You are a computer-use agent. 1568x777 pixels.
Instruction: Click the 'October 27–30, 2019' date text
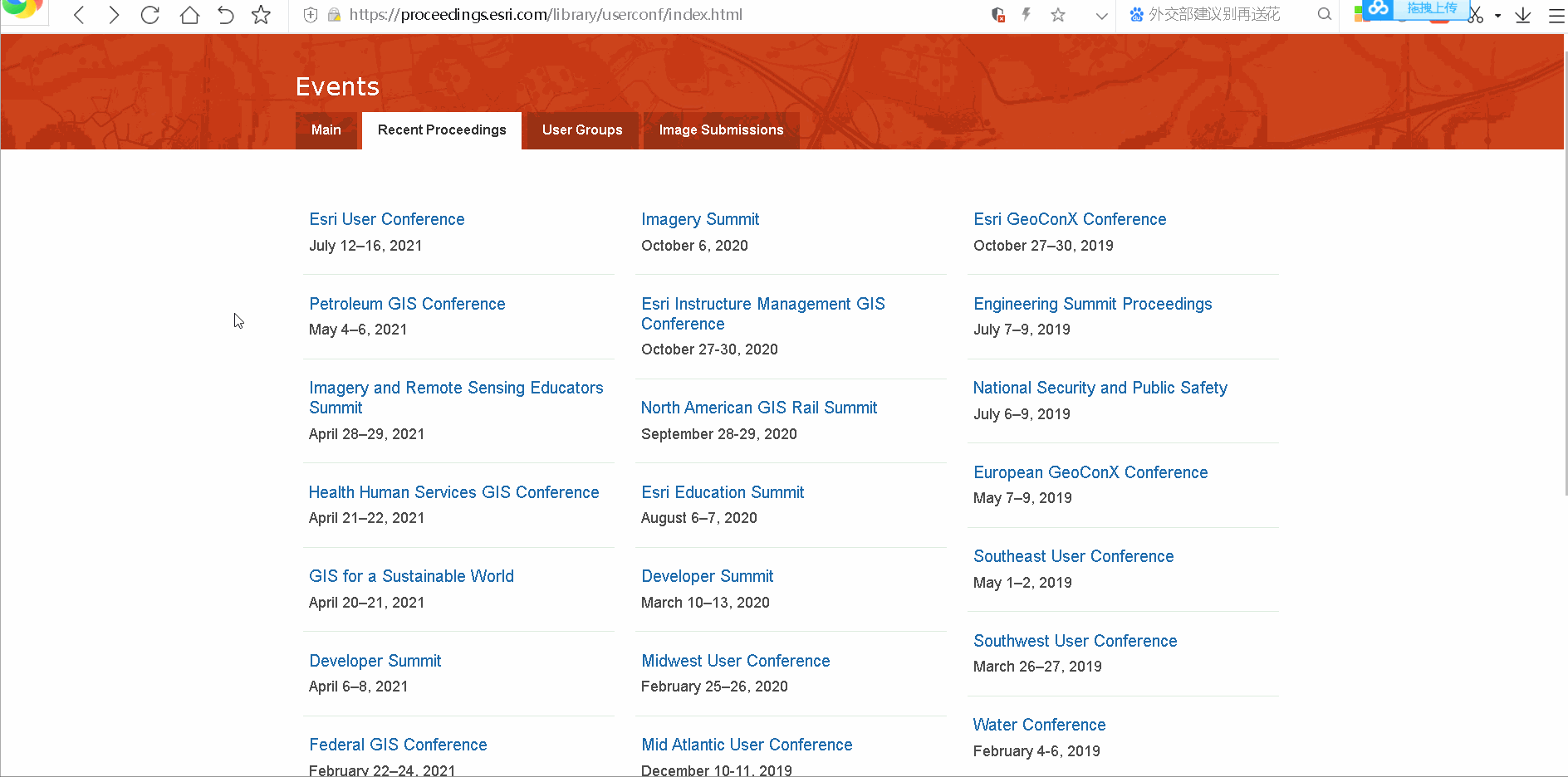point(1043,246)
